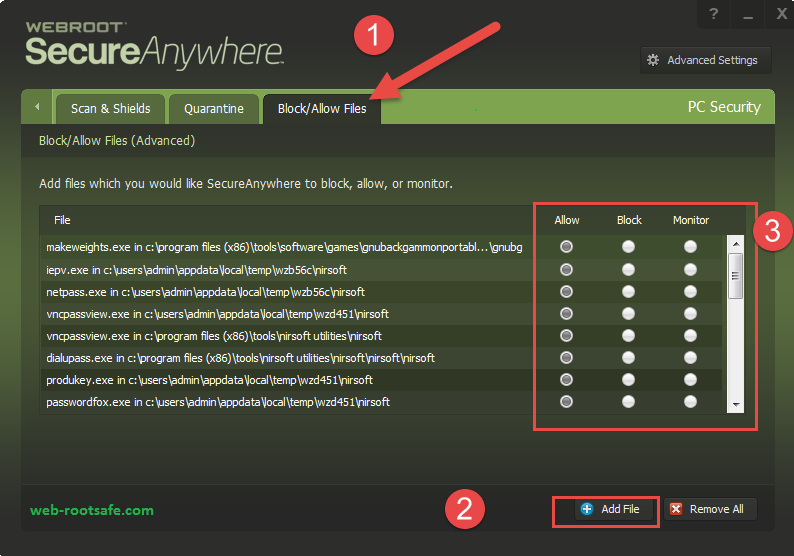794x556 pixels.
Task: Set netpass.exe to Block
Action: click(x=628, y=292)
